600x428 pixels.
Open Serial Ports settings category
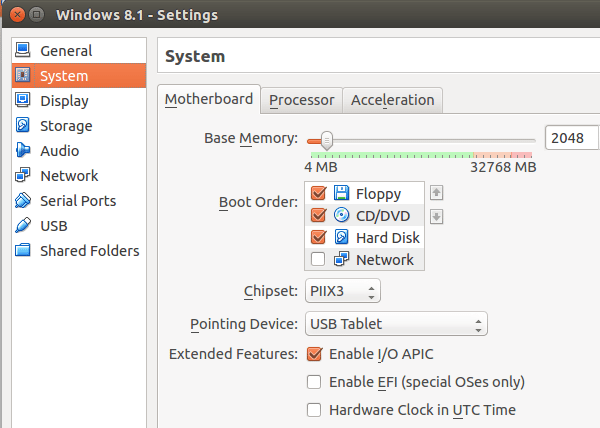pyautogui.click(x=79, y=200)
